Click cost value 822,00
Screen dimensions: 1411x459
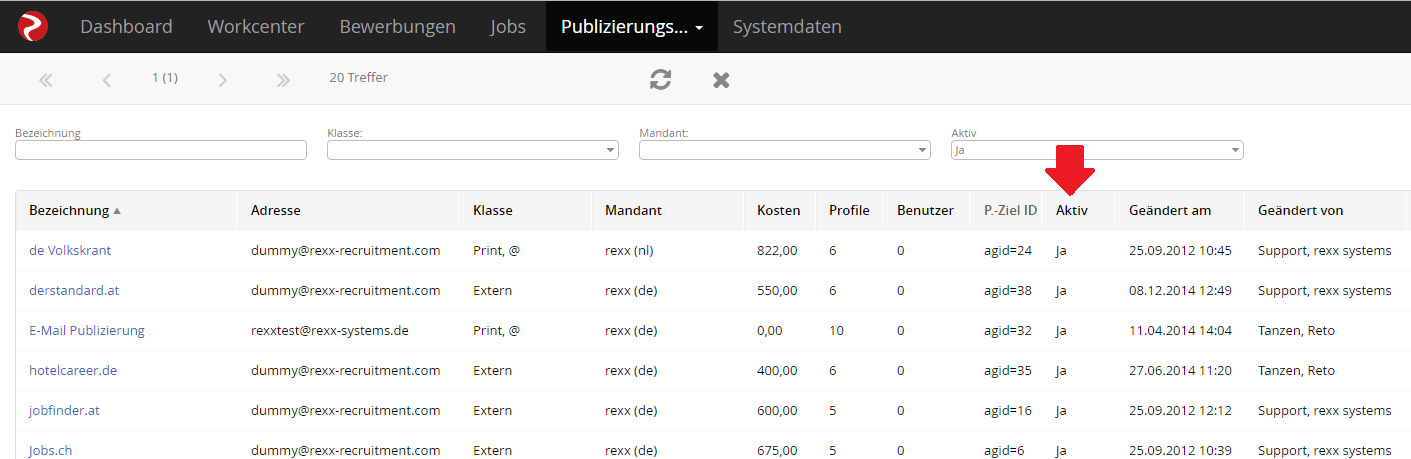[777, 250]
